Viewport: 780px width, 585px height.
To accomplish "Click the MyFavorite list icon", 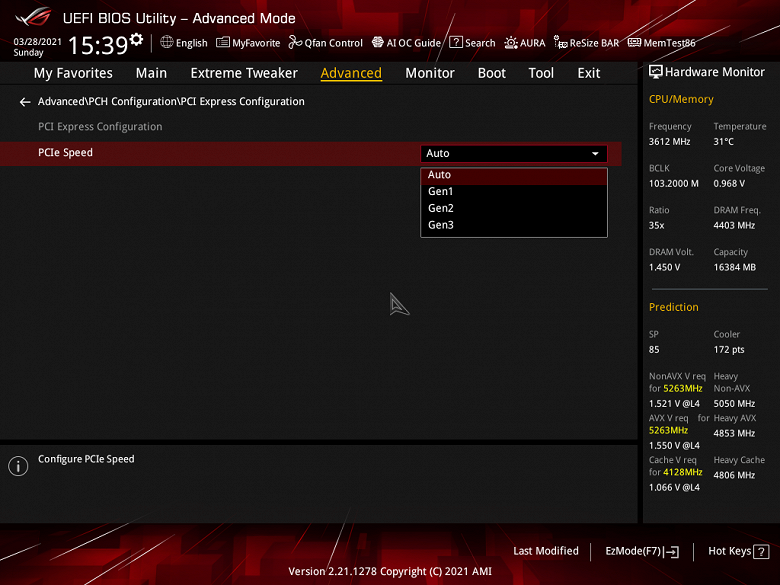I will click(x=223, y=42).
